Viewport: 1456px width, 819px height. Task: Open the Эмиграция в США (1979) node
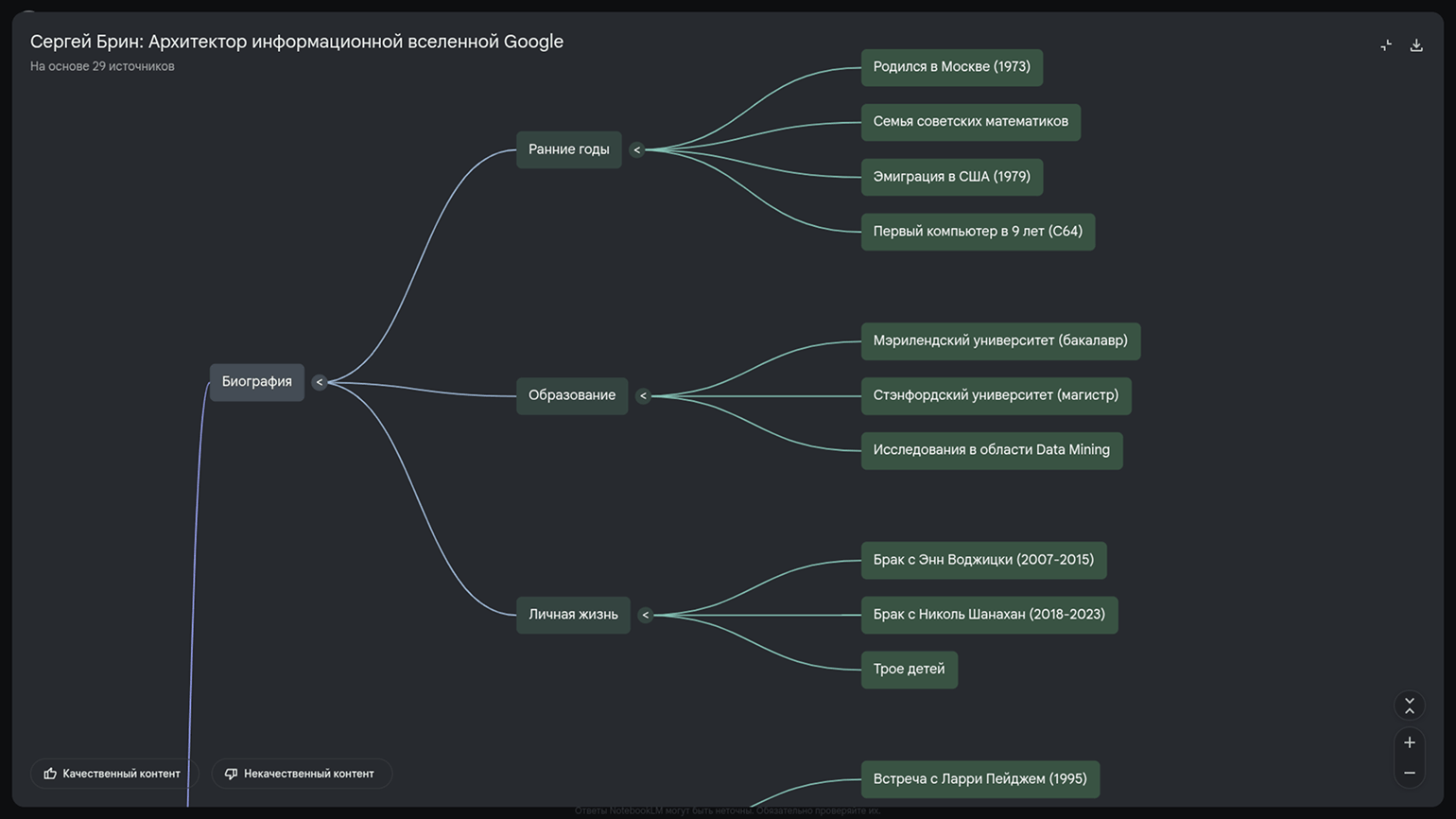point(951,177)
